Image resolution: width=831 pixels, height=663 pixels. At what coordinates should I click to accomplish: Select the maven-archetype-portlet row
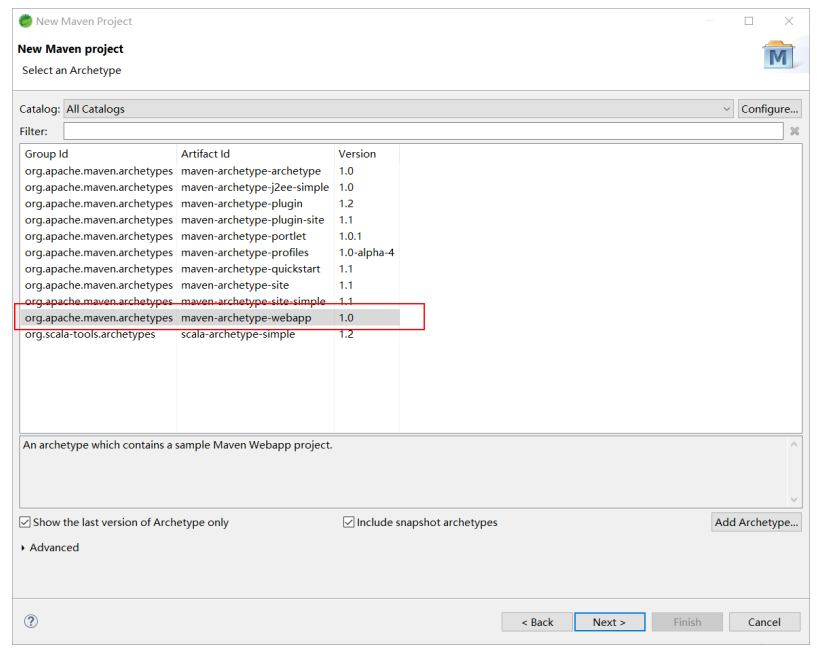[211, 236]
